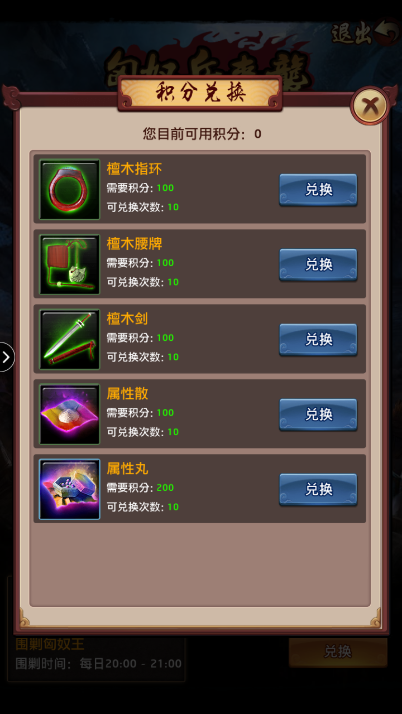402x714 pixels.
Task: Tap the 您目前可用积分 points display
Action: [x=202, y=134]
